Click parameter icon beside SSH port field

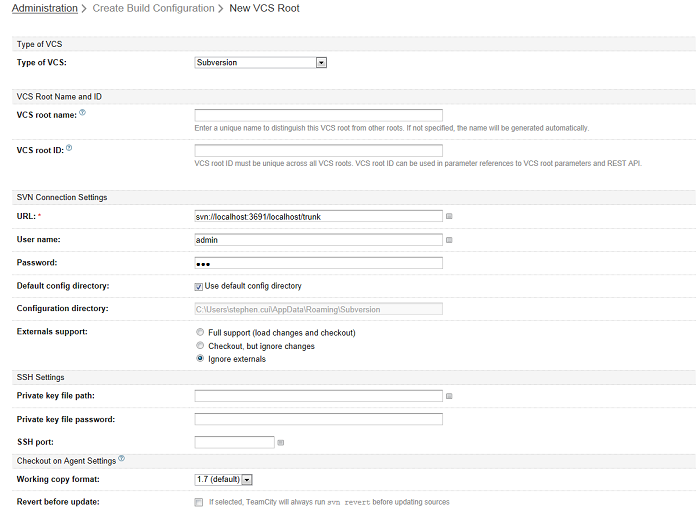point(281,442)
